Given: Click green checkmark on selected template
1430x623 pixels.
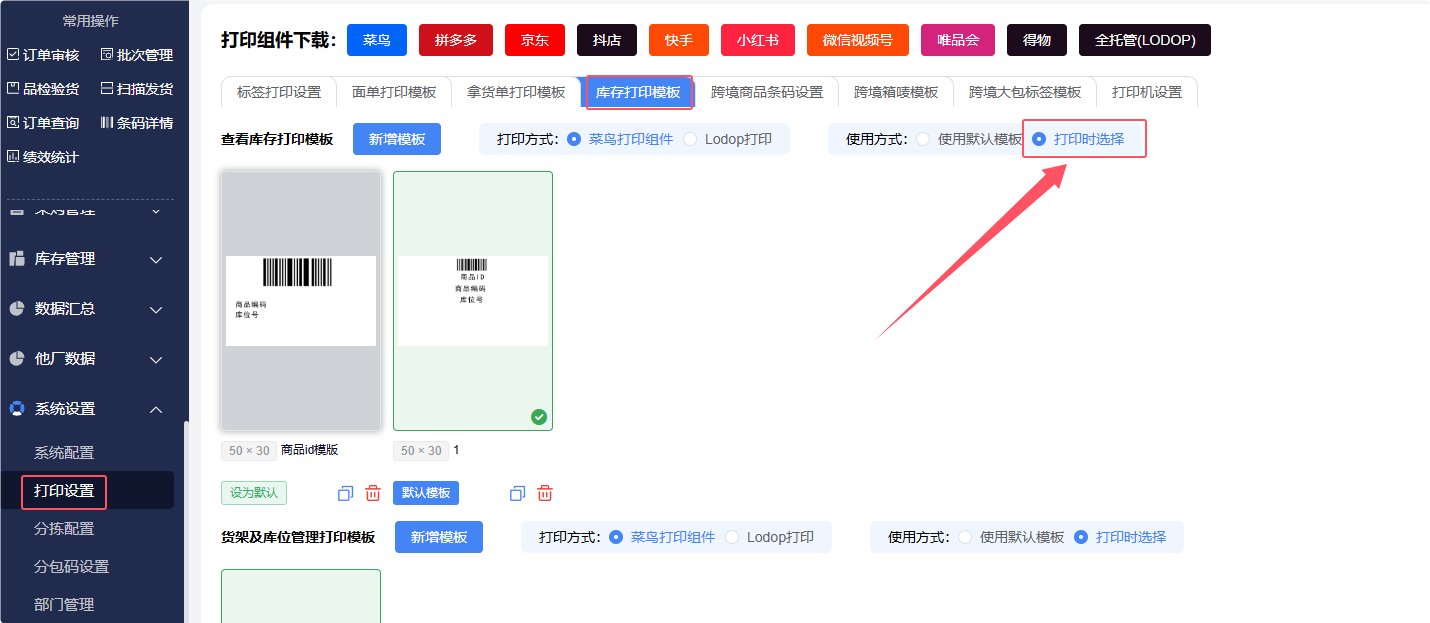Looking at the screenshot, I should click(539, 417).
